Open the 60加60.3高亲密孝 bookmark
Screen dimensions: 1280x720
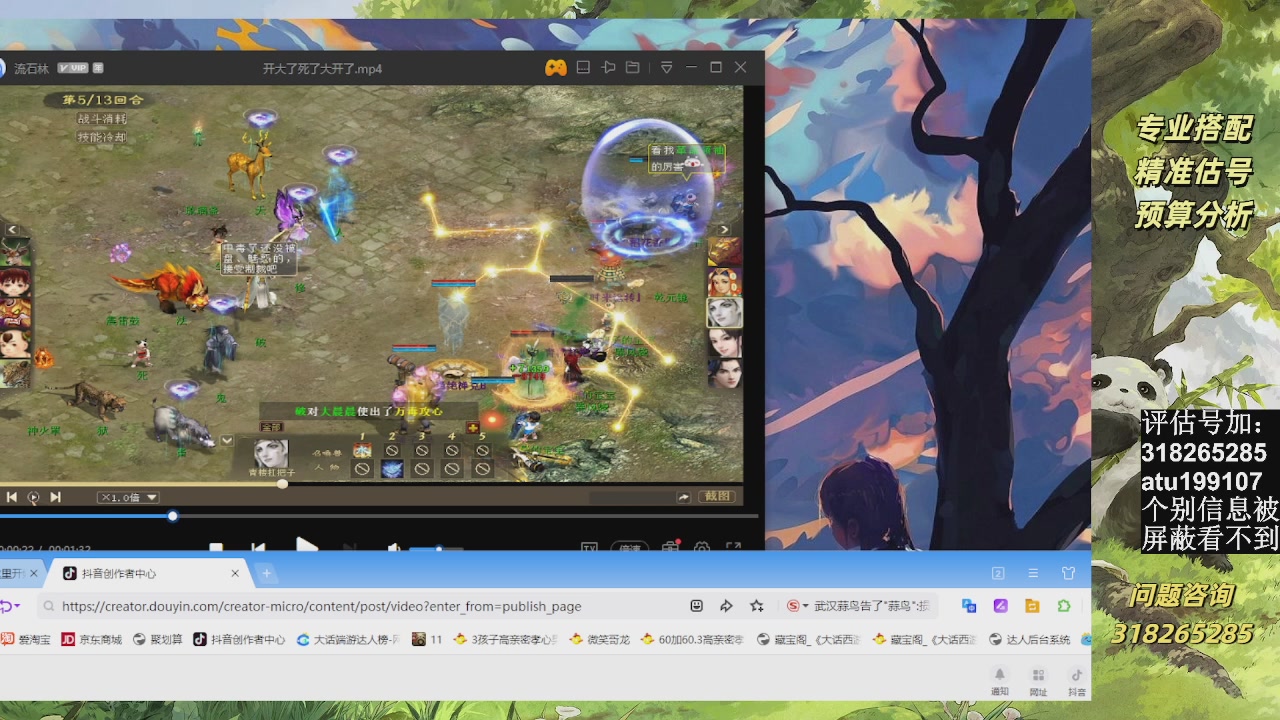pos(692,639)
